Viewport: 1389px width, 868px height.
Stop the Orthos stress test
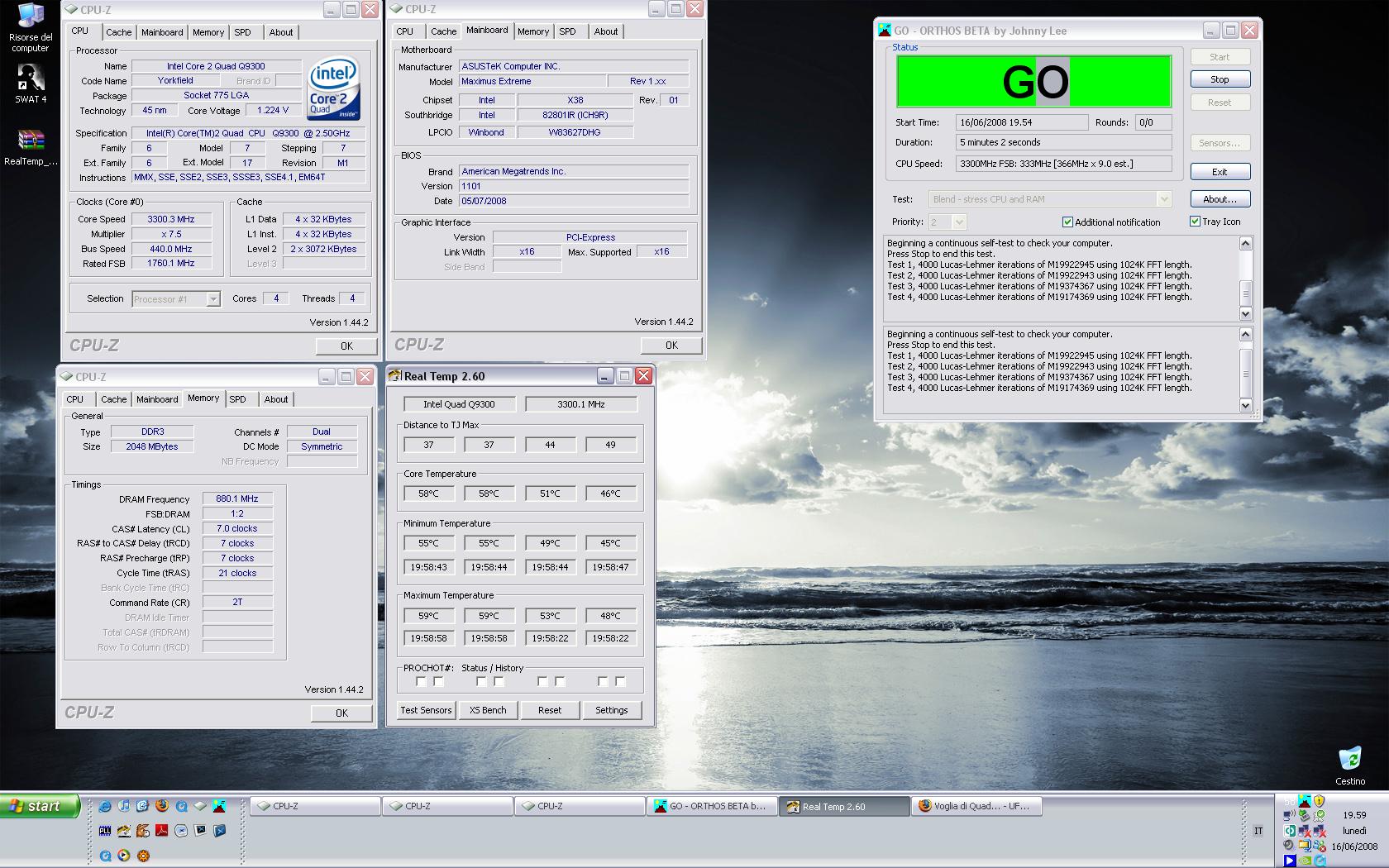click(x=1220, y=79)
